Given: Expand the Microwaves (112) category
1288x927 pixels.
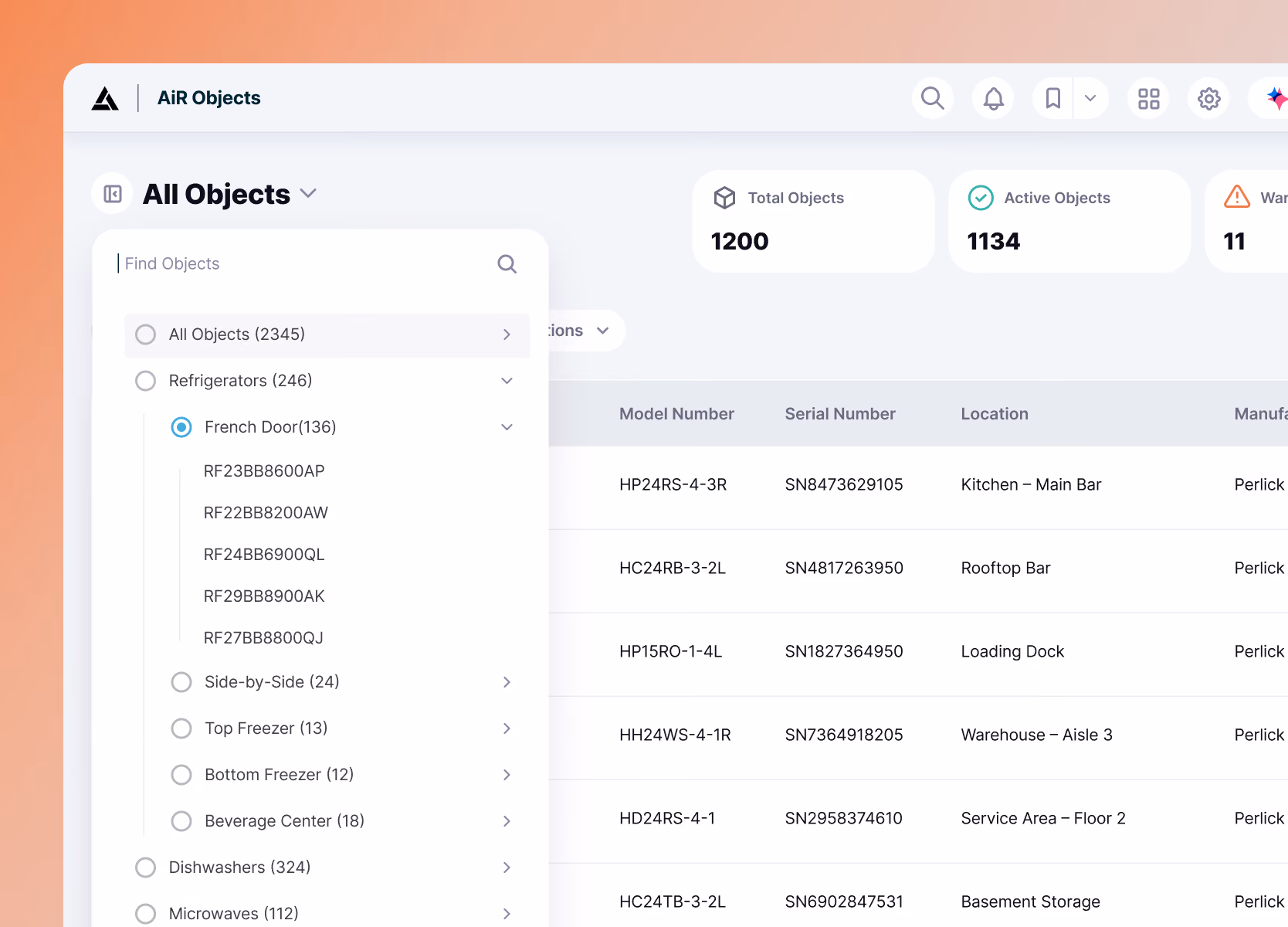Looking at the screenshot, I should pyautogui.click(x=507, y=914).
